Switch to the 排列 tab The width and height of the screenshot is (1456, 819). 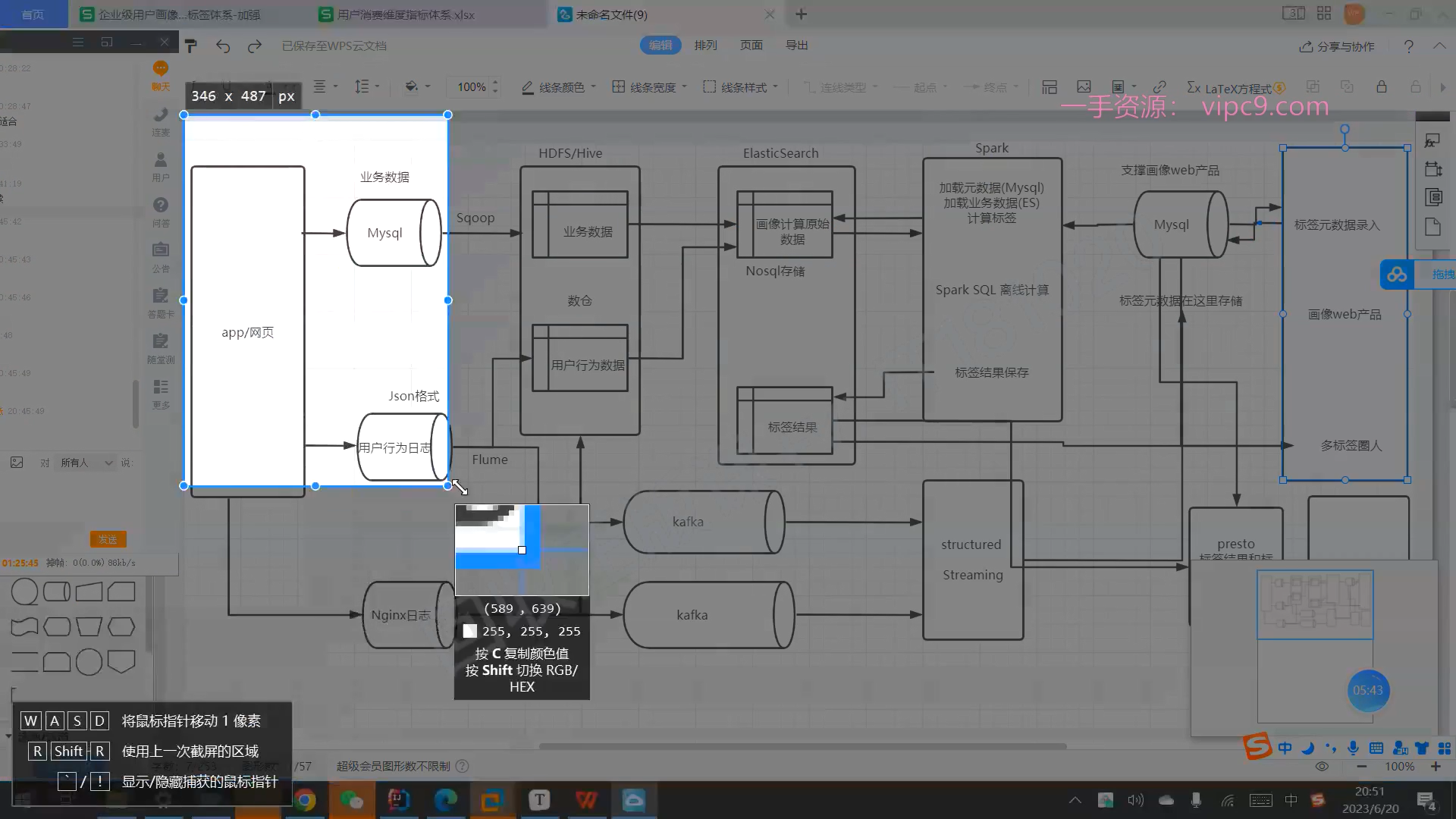point(705,45)
